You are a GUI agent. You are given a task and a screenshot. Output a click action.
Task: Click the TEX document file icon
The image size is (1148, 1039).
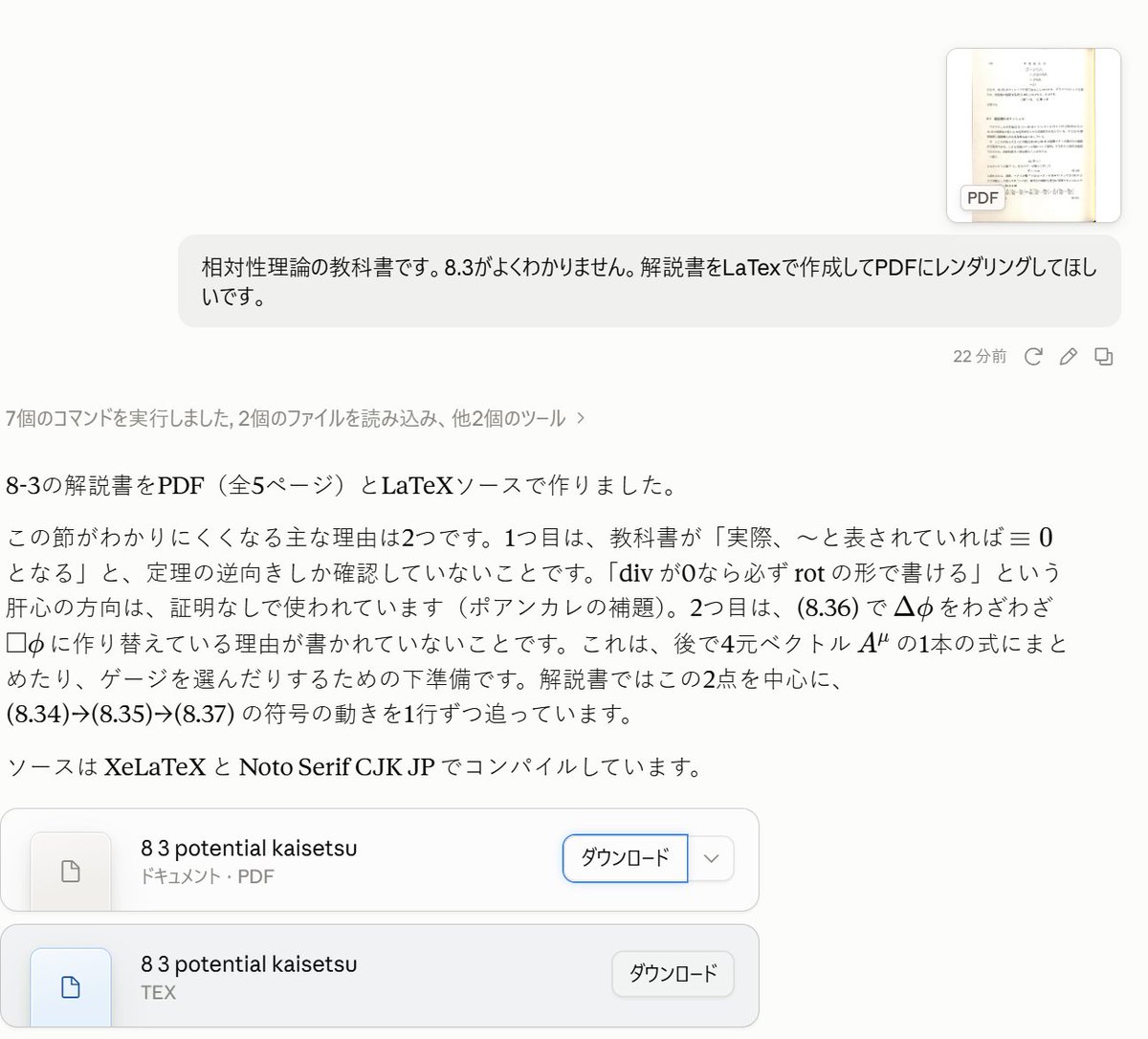pos(71,986)
